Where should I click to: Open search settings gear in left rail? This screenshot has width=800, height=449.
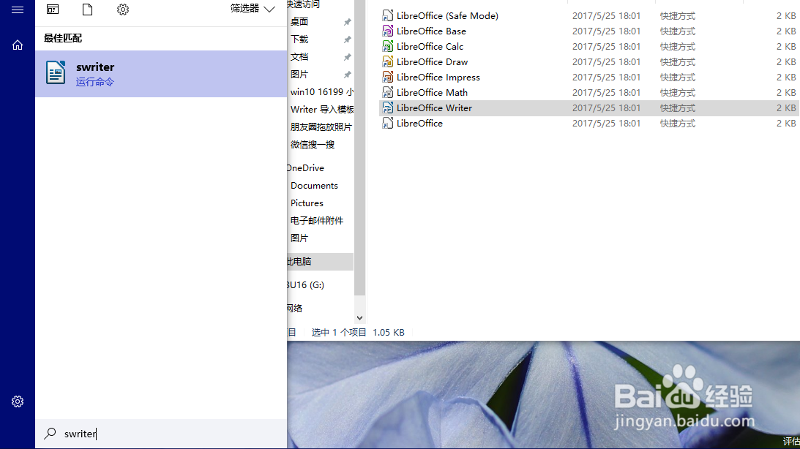[x=17, y=402]
